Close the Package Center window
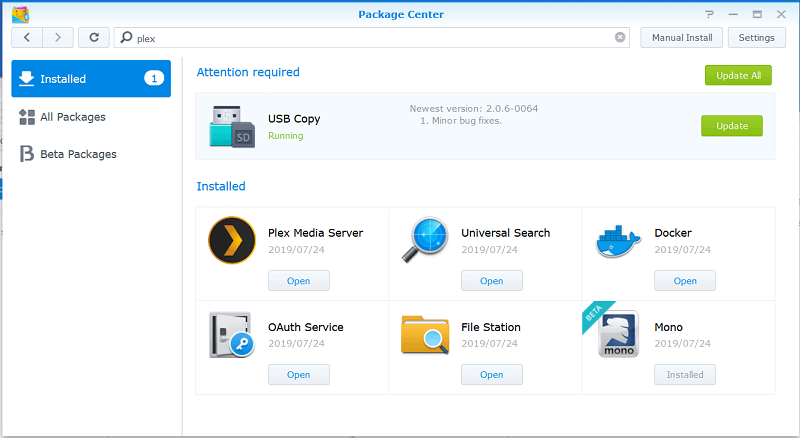Image resolution: width=800 pixels, height=438 pixels. (781, 14)
